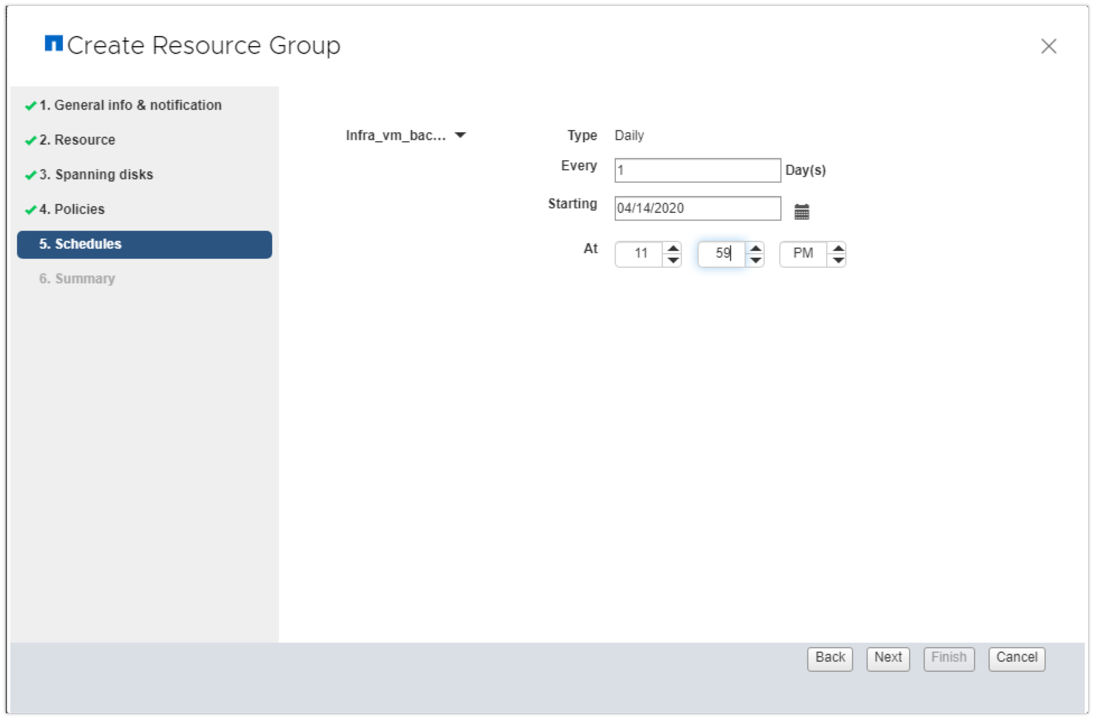Decrease the minute value with down arrow
Image resolution: width=1094 pixels, height=719 pixels.
click(x=755, y=260)
